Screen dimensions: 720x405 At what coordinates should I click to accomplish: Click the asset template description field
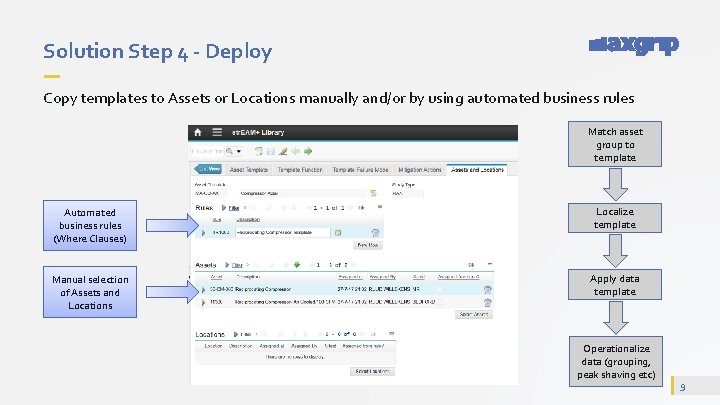click(302, 193)
